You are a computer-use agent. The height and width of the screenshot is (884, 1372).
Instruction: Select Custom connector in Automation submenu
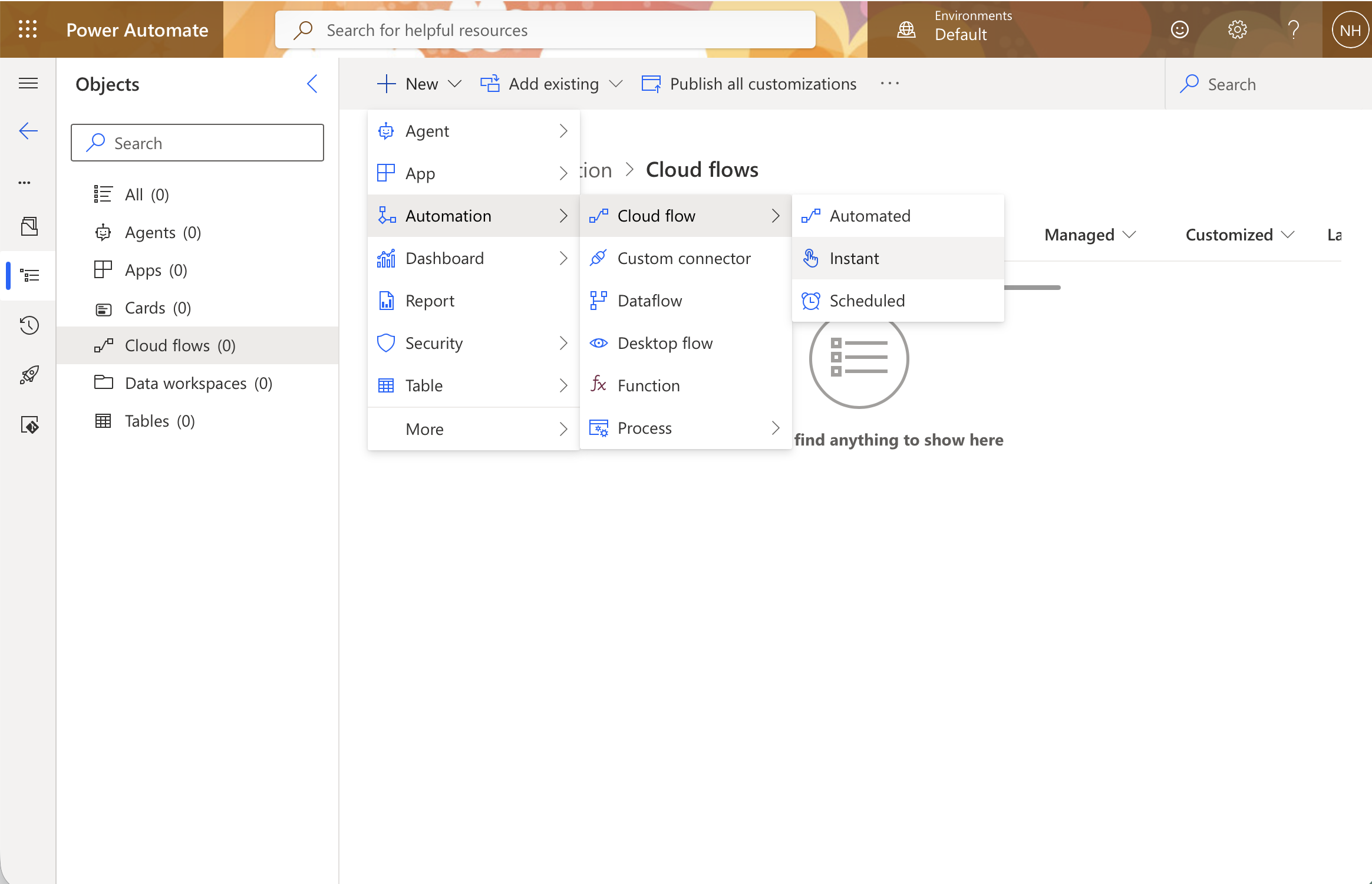[686, 258]
